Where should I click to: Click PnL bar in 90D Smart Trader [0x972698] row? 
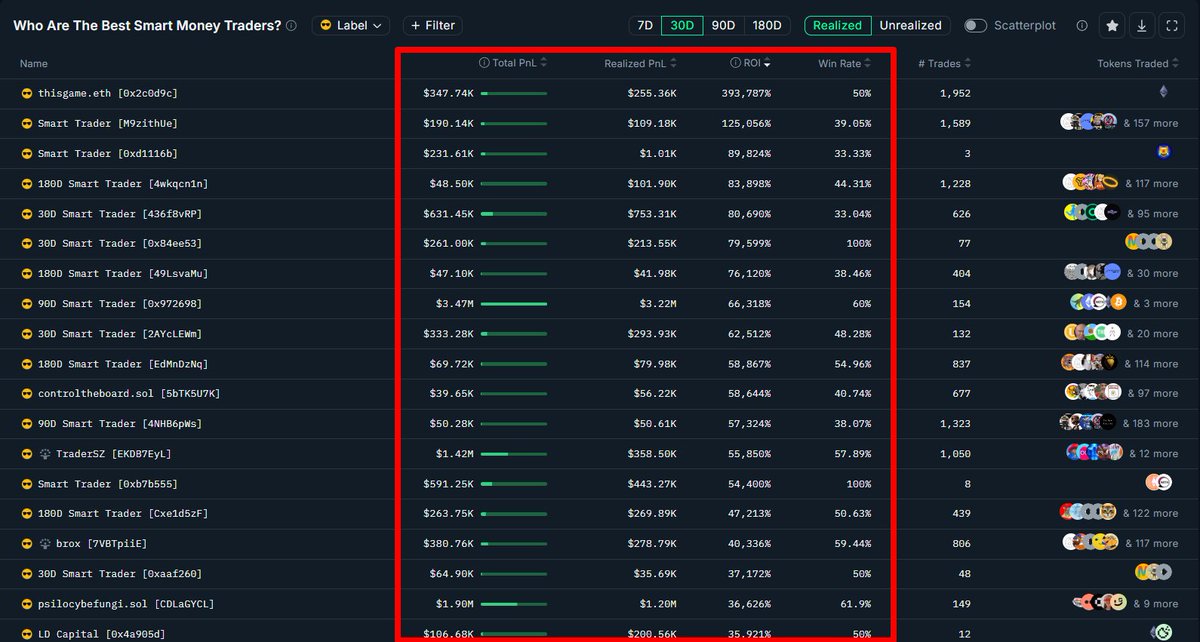coord(514,303)
